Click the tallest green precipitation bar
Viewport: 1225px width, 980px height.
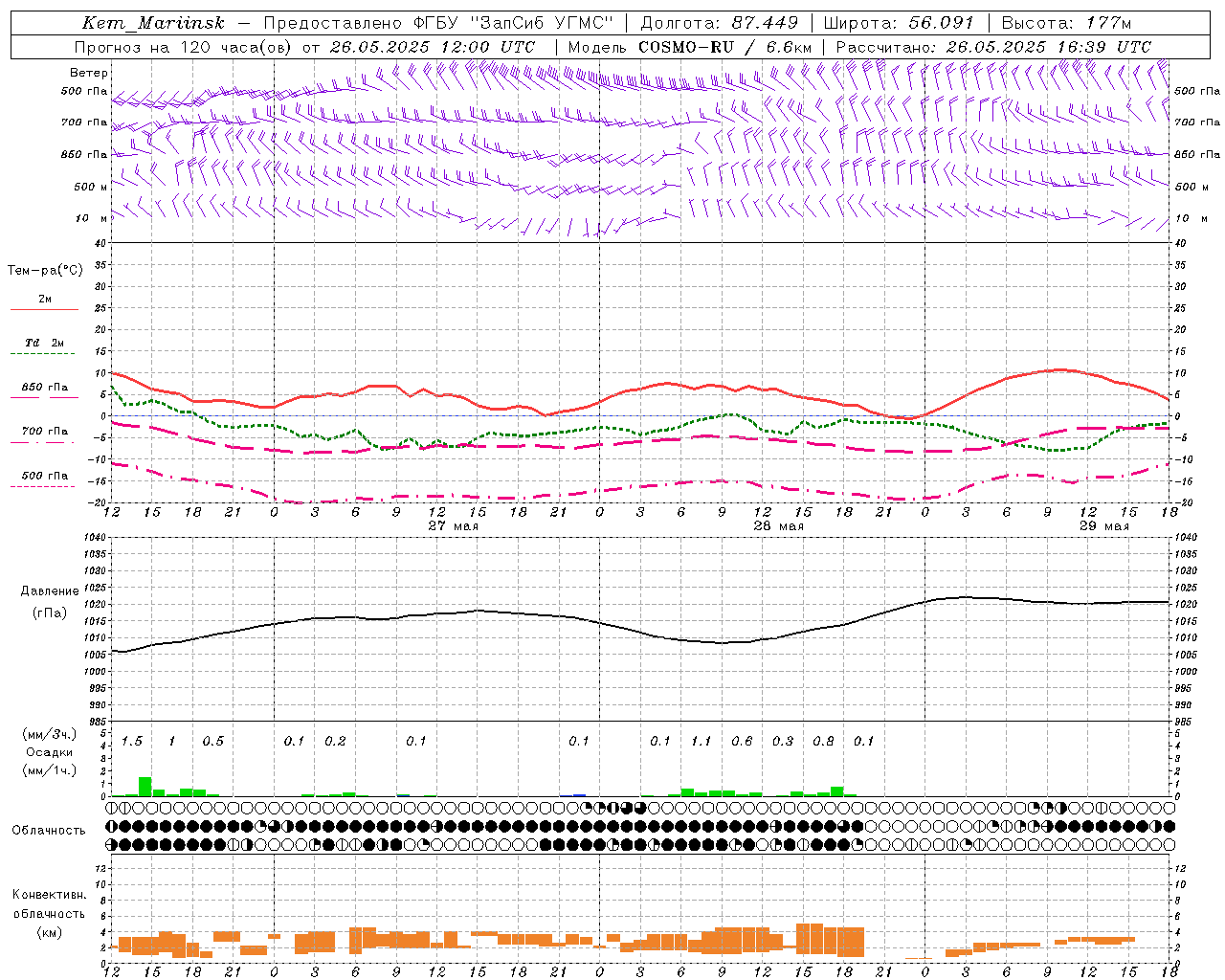(145, 787)
